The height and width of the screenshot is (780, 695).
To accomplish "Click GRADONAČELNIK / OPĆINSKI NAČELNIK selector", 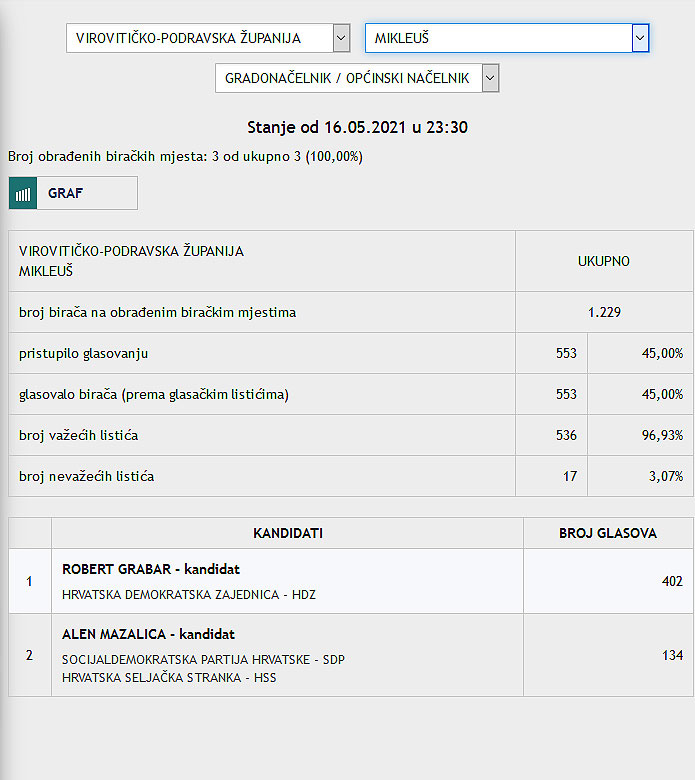I will pos(357,78).
